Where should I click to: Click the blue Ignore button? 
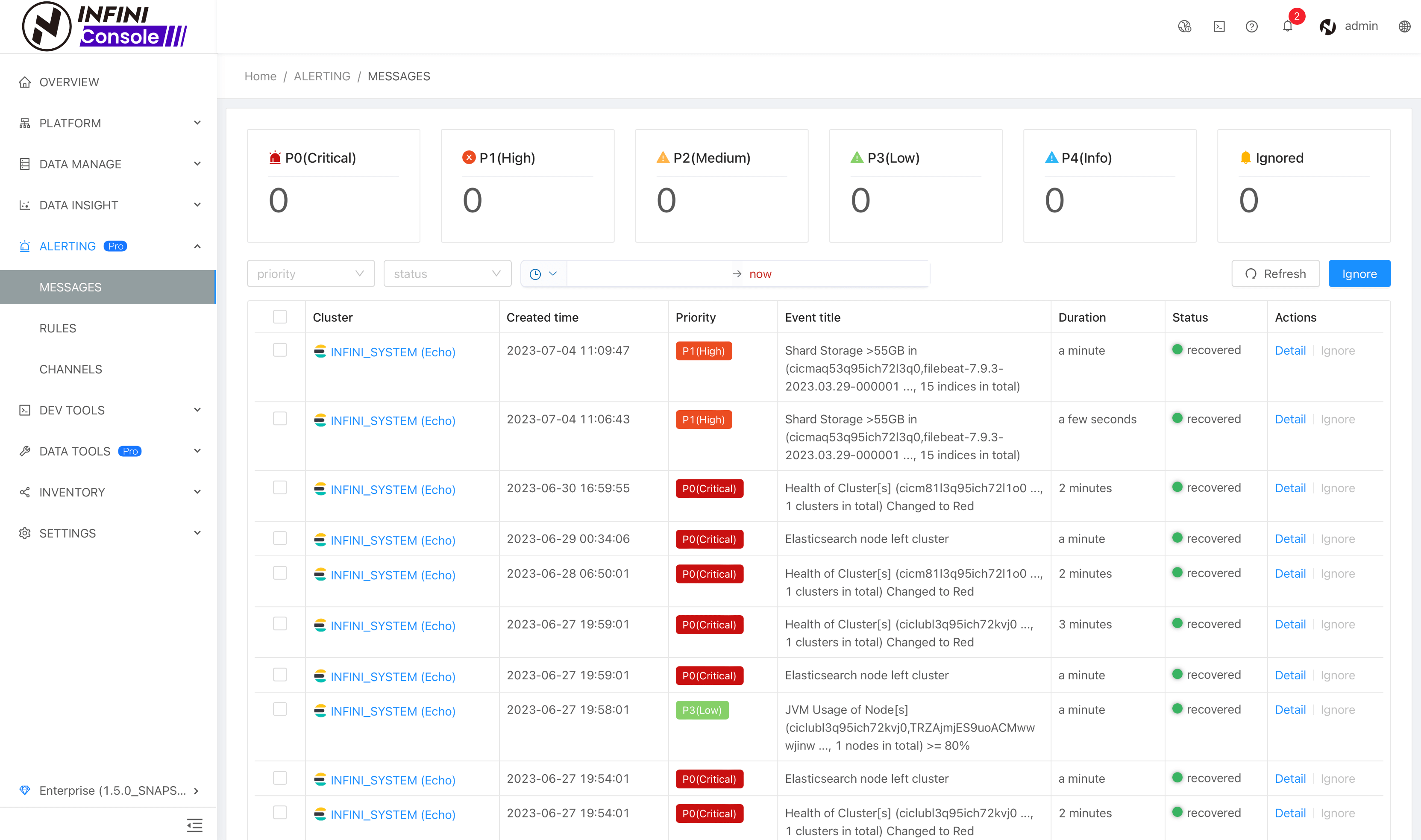(x=1359, y=274)
